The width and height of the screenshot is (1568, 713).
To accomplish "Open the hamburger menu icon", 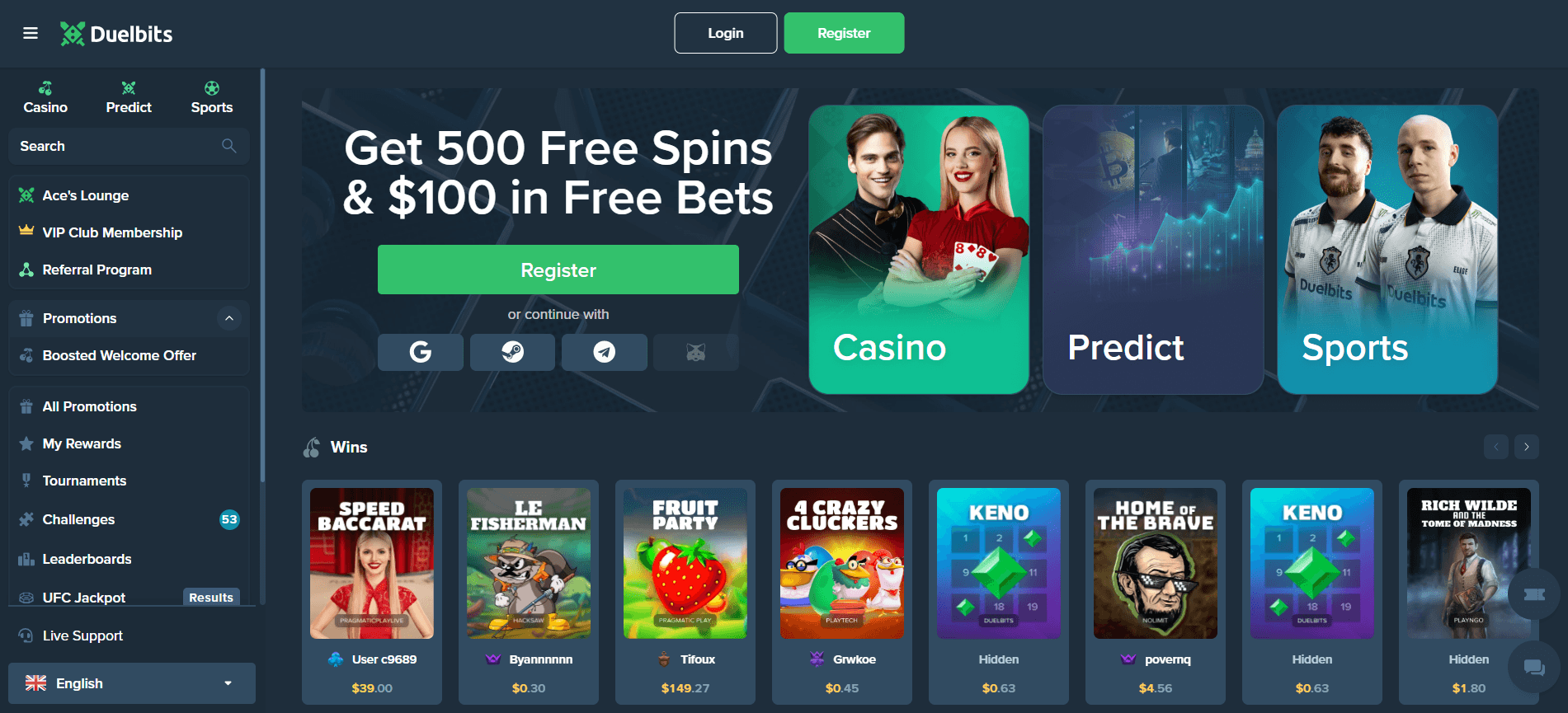I will (x=31, y=33).
